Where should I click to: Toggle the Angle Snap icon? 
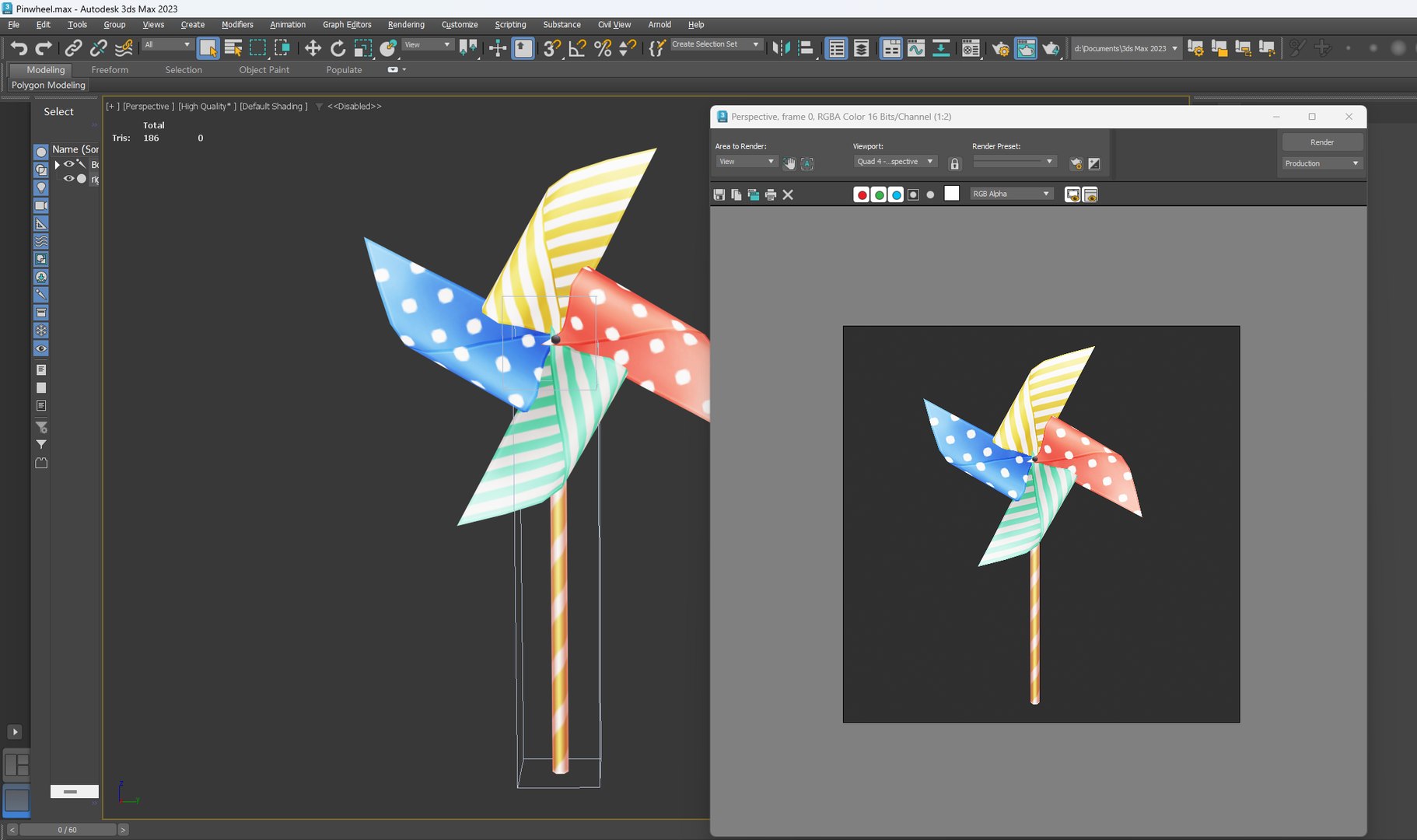[577, 48]
